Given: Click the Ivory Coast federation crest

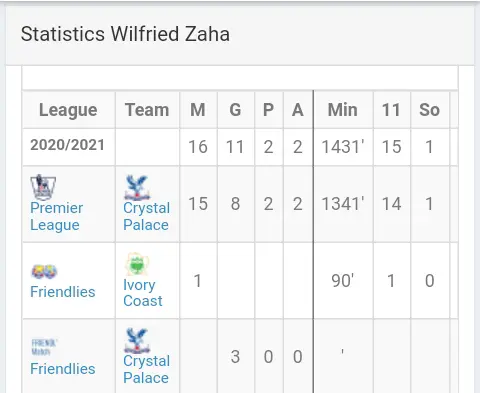Looking at the screenshot, I should point(137,264).
